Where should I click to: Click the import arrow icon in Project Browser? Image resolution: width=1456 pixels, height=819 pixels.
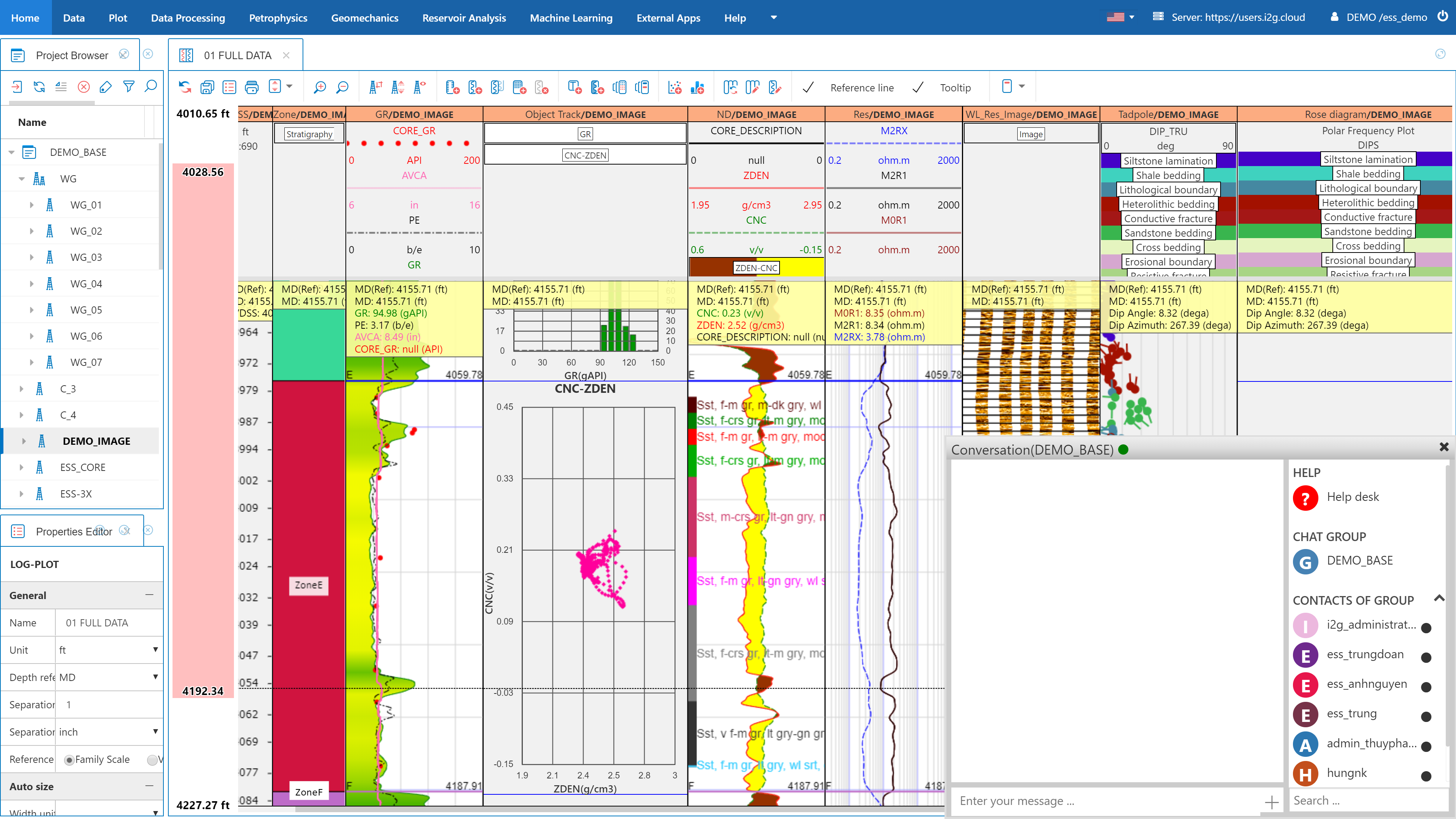point(17,86)
